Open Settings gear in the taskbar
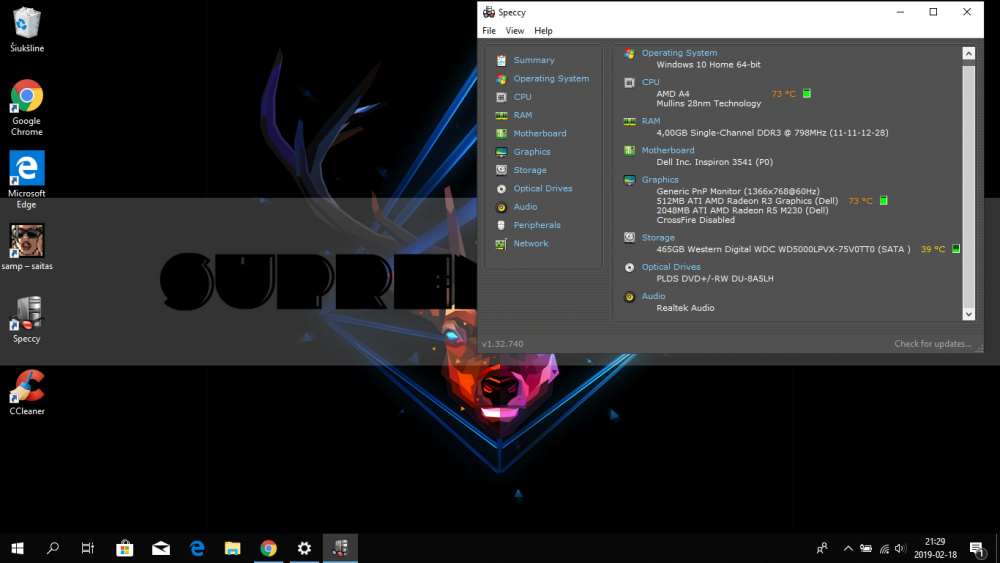Screen dimensions: 1000x563 click(304, 548)
